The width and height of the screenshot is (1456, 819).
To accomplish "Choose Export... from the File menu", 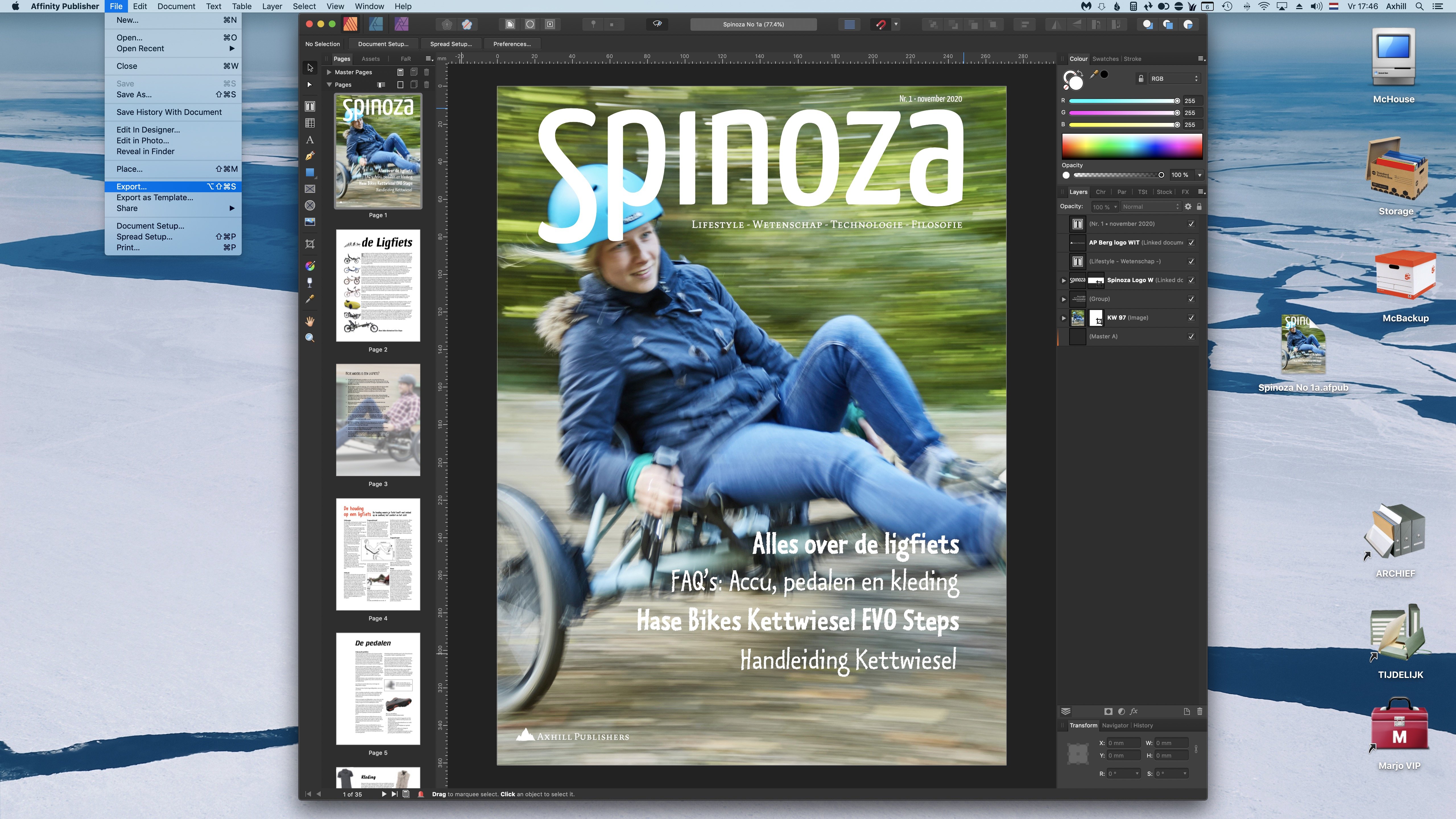I will pyautogui.click(x=173, y=187).
